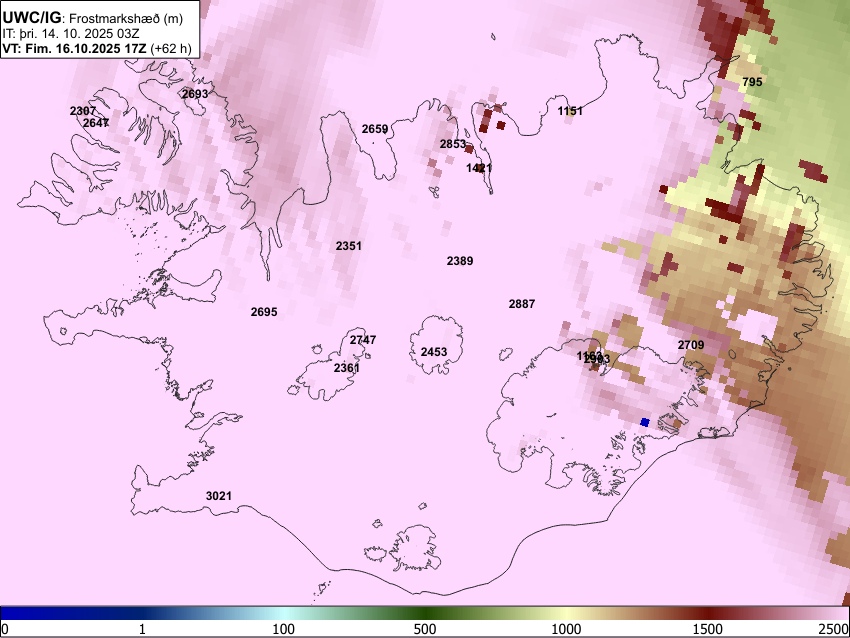Click the 1 label on the color scale
This screenshot has width=850, height=638.
pos(142,629)
